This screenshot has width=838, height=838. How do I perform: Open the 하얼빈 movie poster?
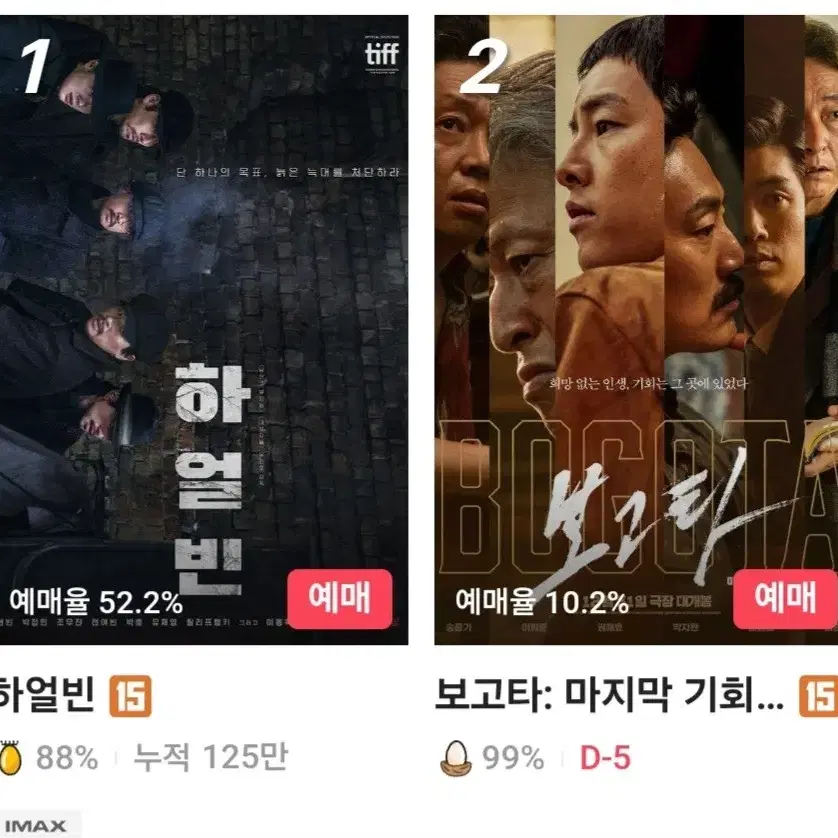[x=204, y=330]
